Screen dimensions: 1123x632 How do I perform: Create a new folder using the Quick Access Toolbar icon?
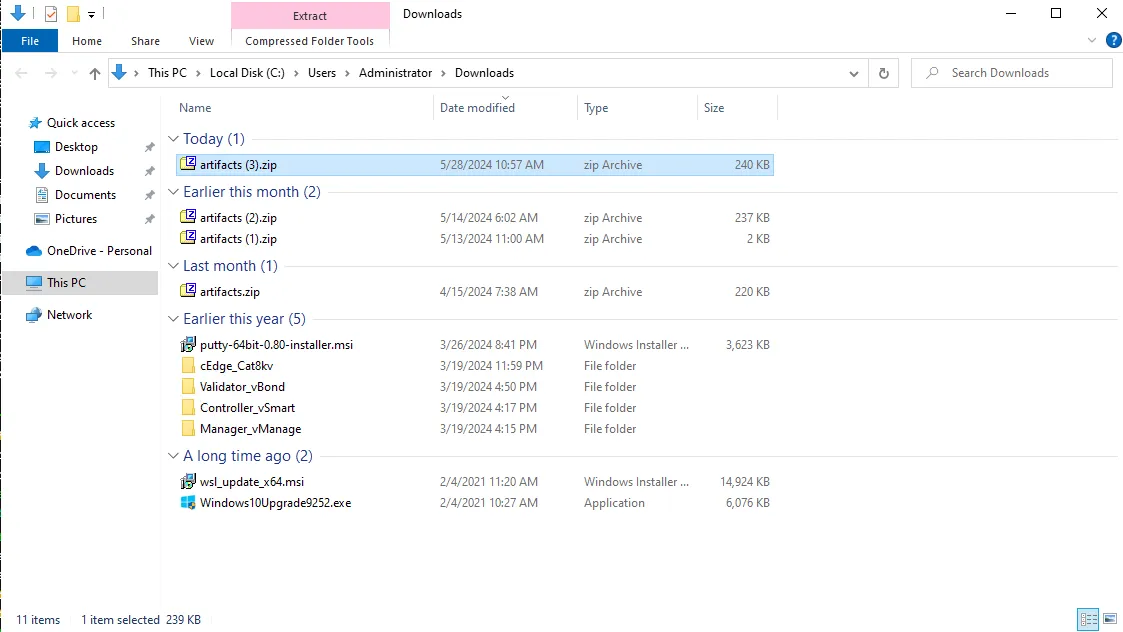tap(72, 13)
